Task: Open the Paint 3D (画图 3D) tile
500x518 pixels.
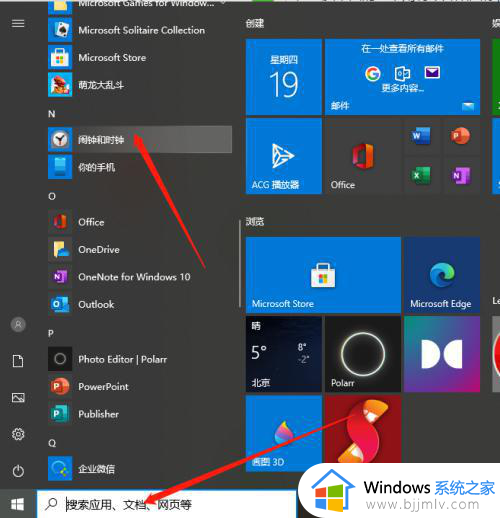Action: (284, 433)
